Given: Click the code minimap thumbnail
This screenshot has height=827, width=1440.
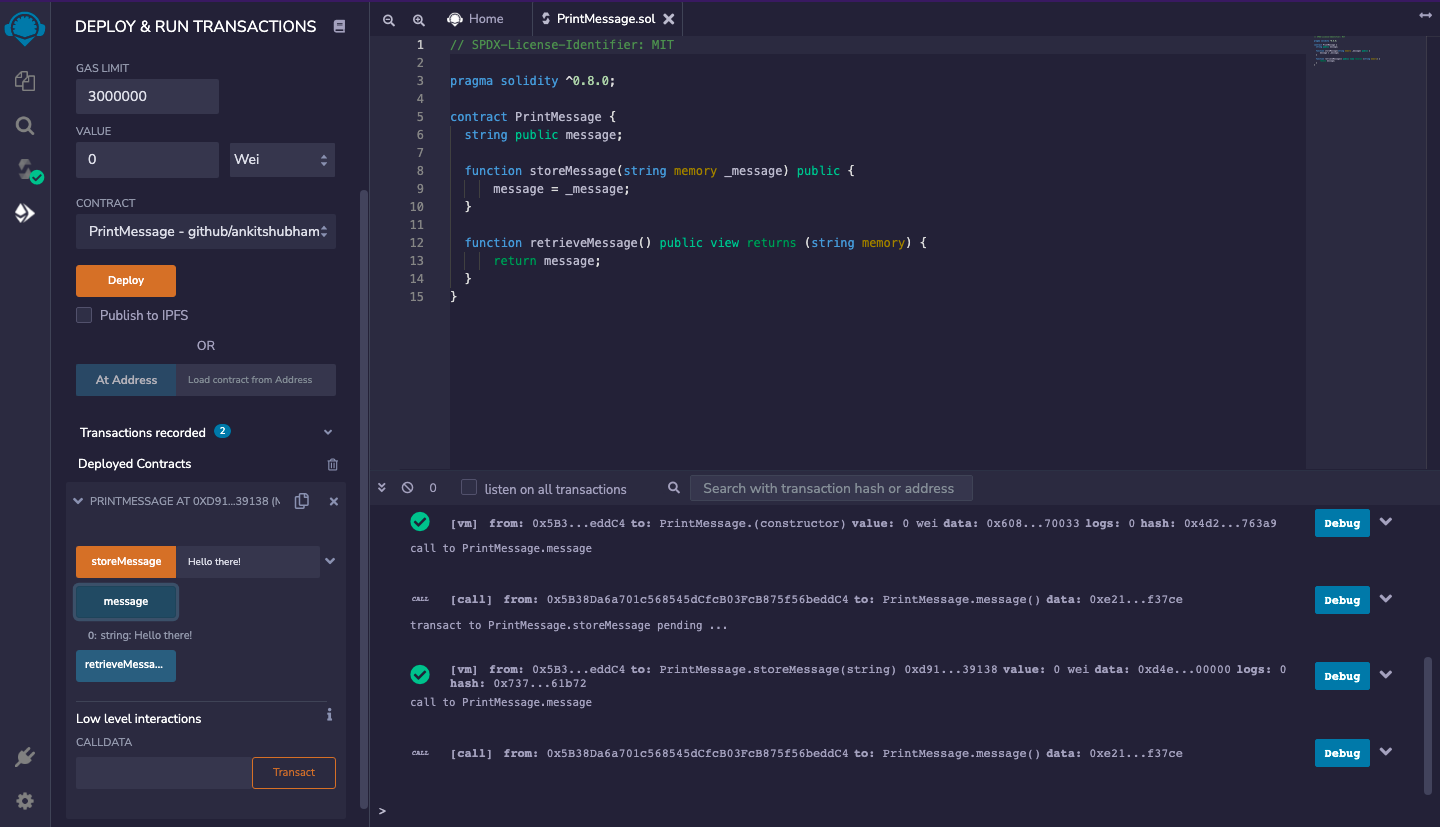Looking at the screenshot, I should [x=1347, y=52].
